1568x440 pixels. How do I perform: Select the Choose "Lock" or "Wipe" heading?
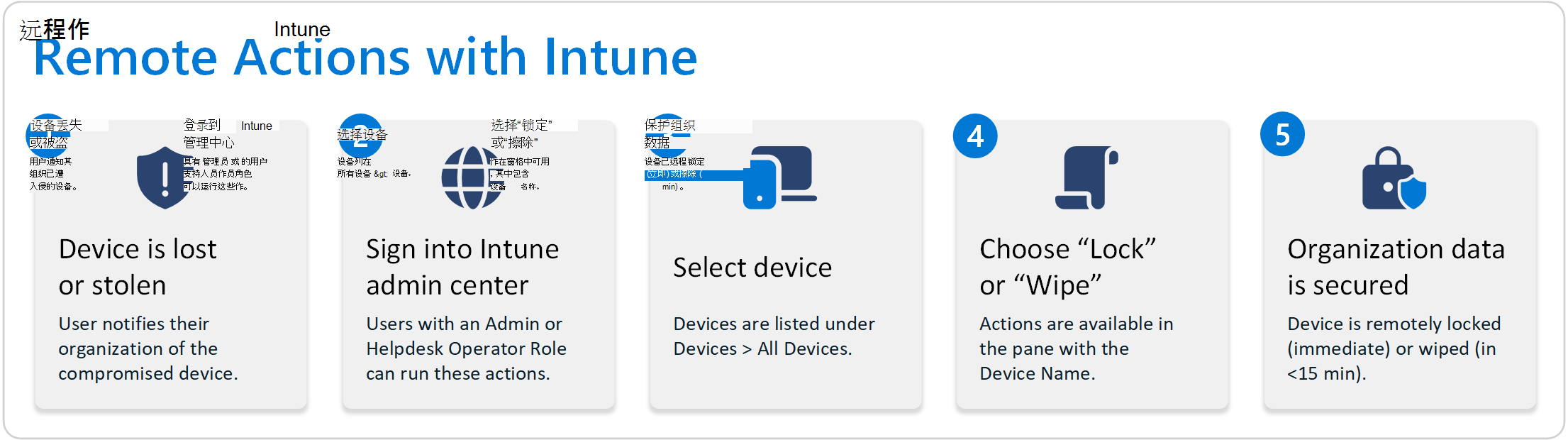(1068, 267)
